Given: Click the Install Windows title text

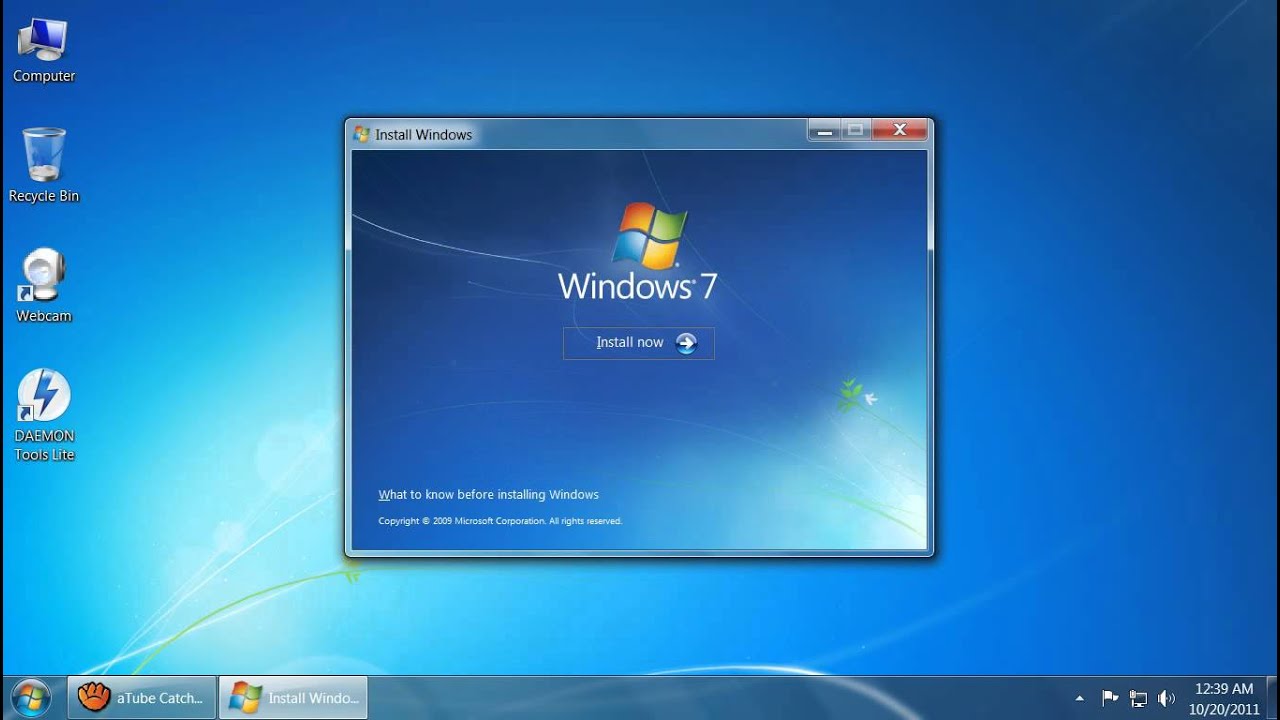Looking at the screenshot, I should [x=424, y=134].
